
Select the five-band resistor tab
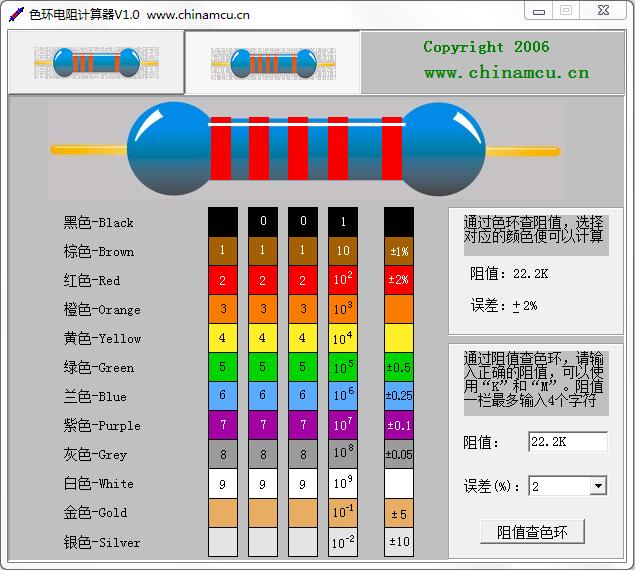click(272, 62)
